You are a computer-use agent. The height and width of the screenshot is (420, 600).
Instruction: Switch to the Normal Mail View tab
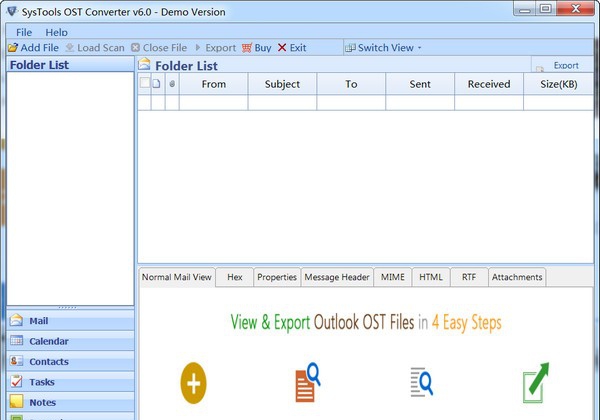(177, 277)
